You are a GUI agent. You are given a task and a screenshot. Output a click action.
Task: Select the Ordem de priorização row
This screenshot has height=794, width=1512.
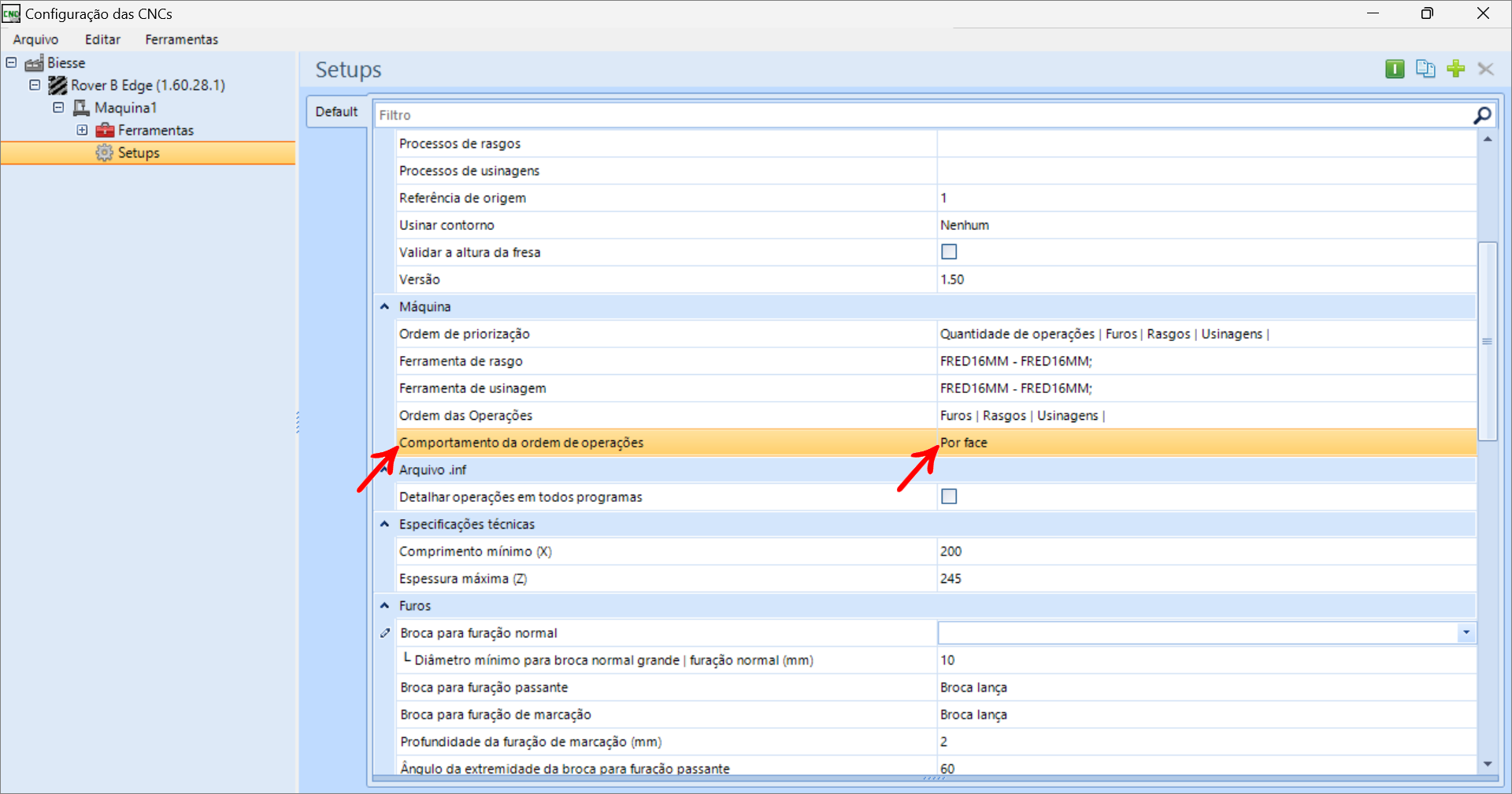(936, 334)
